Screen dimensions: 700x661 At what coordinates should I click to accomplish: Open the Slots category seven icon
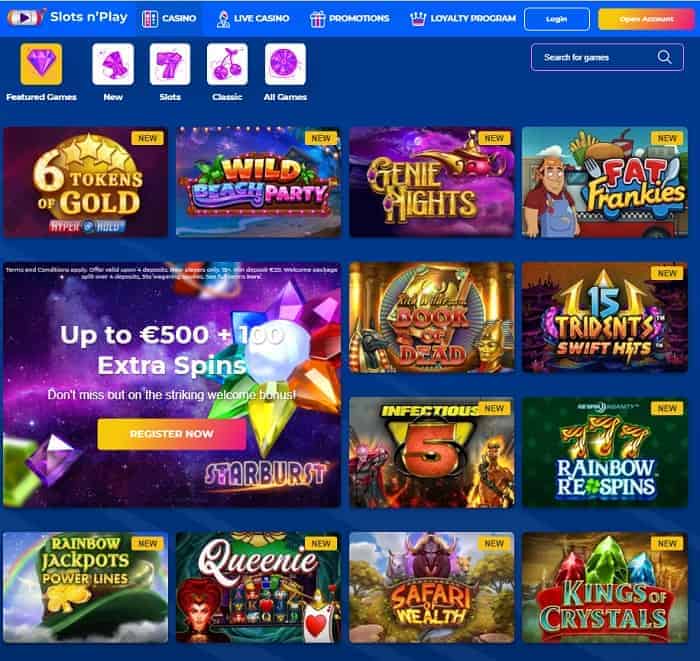click(170, 64)
